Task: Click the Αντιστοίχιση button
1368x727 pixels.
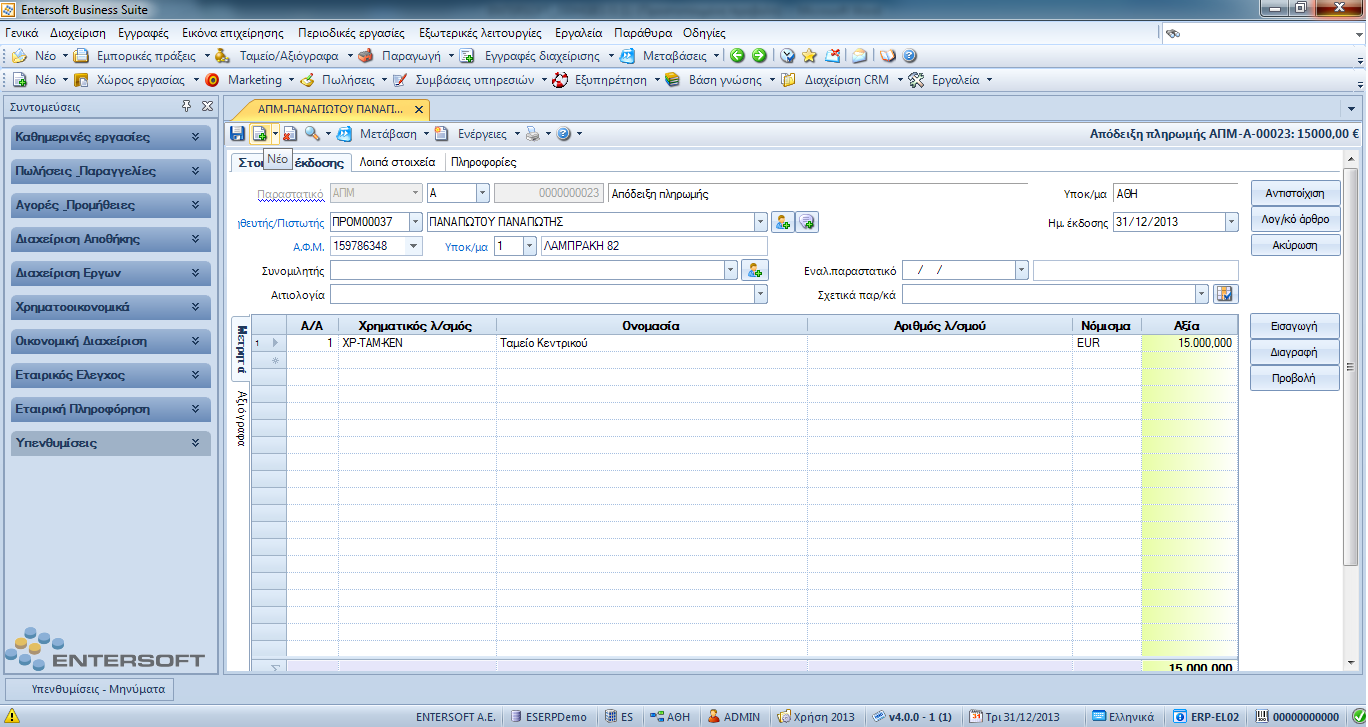Action: click(1295, 193)
